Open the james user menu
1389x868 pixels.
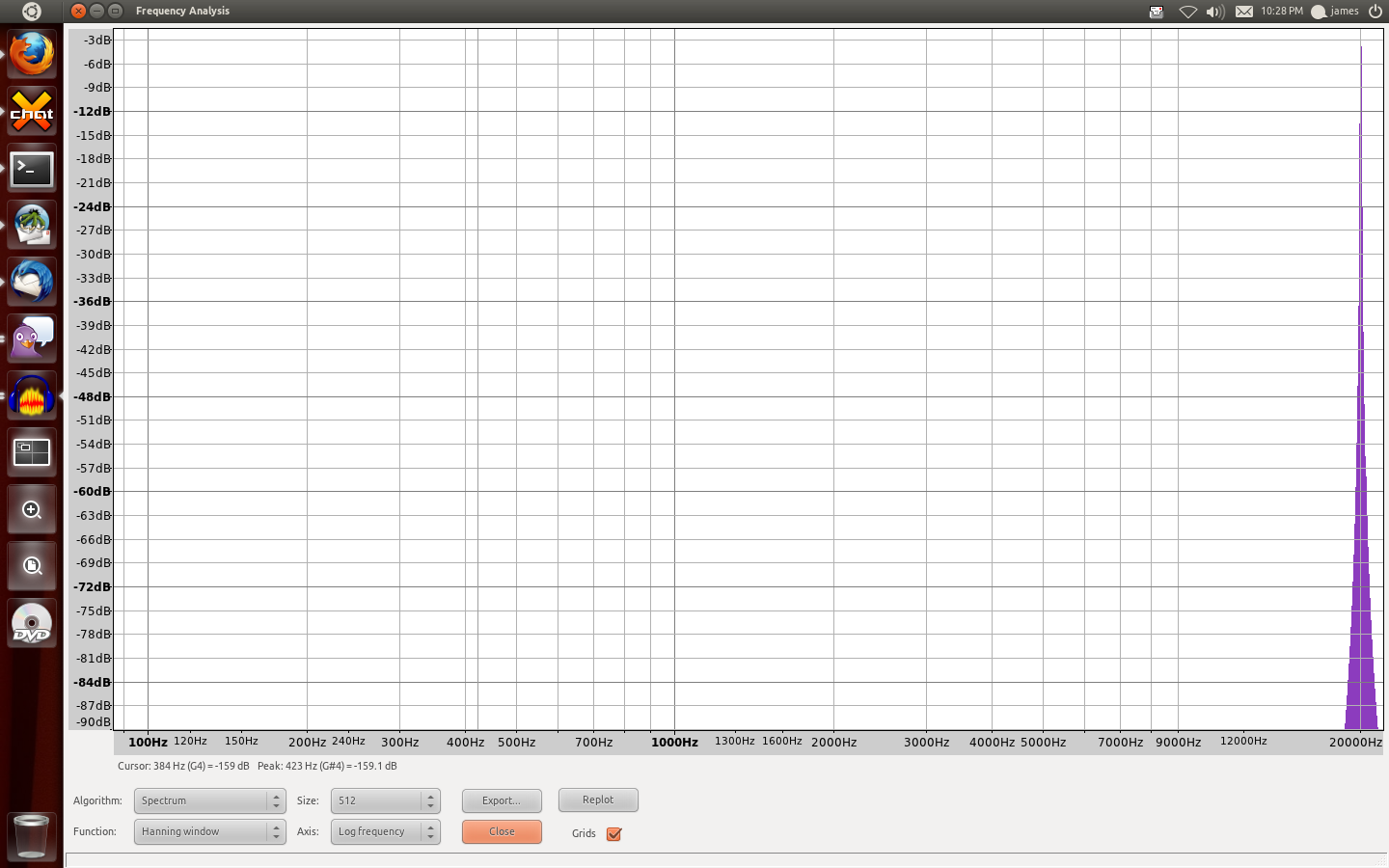pyautogui.click(x=1336, y=12)
